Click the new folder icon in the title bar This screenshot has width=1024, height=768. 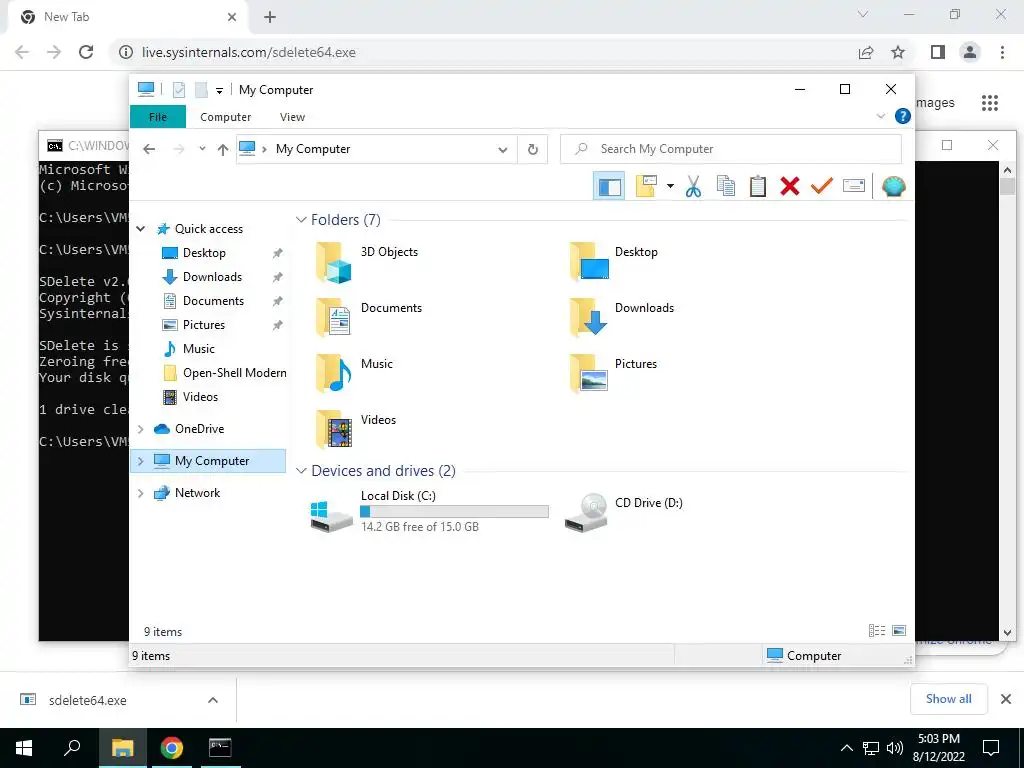(x=201, y=89)
